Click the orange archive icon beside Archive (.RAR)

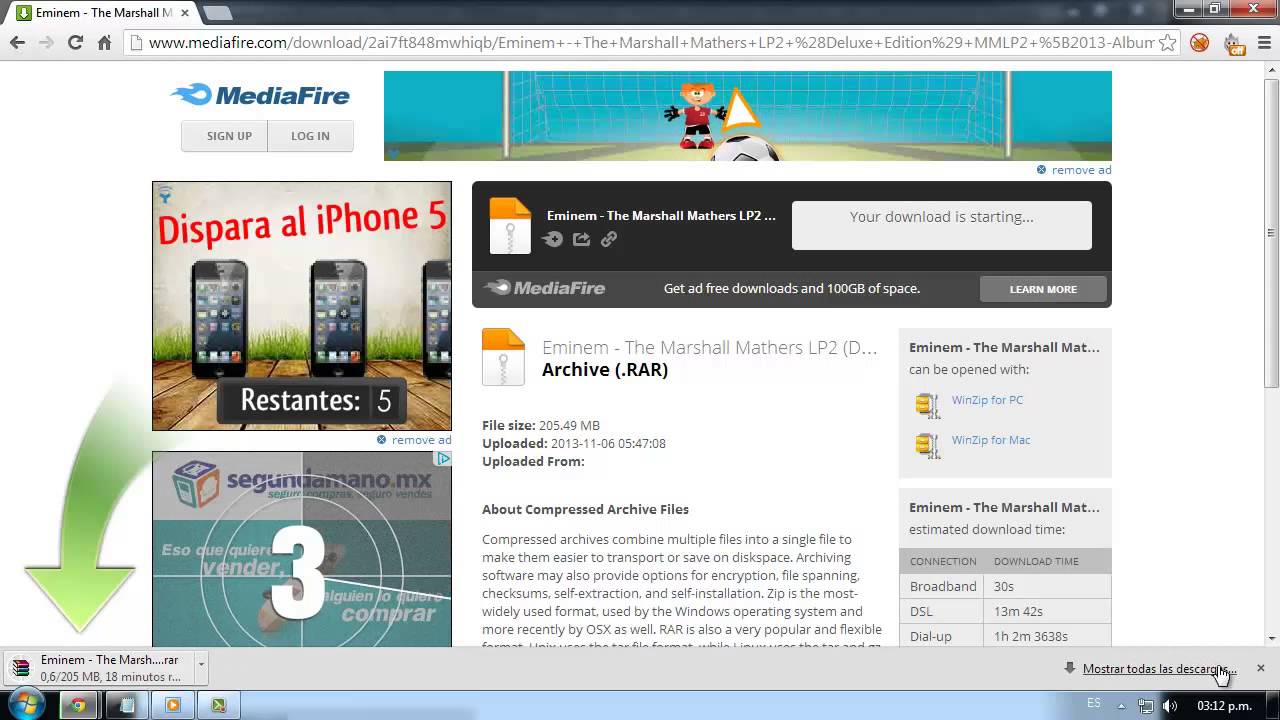point(503,357)
